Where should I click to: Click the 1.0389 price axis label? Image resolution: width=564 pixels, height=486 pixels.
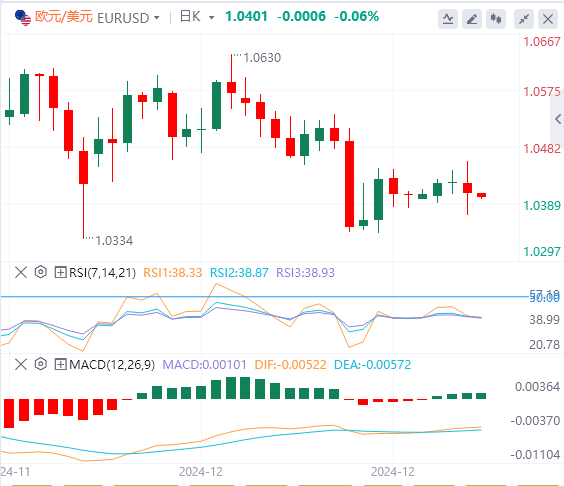click(542, 206)
